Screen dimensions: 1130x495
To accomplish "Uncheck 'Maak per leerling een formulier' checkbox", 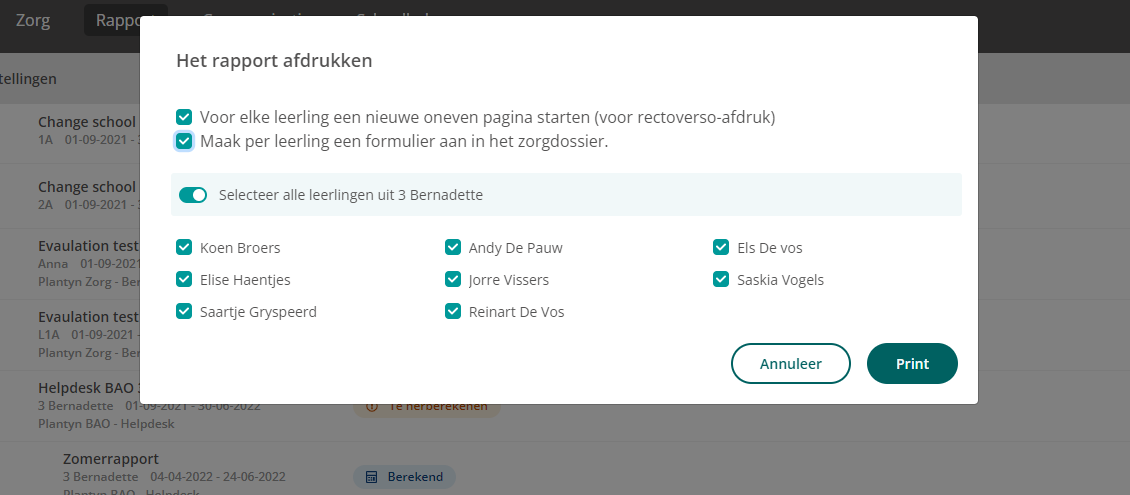I will (x=184, y=141).
